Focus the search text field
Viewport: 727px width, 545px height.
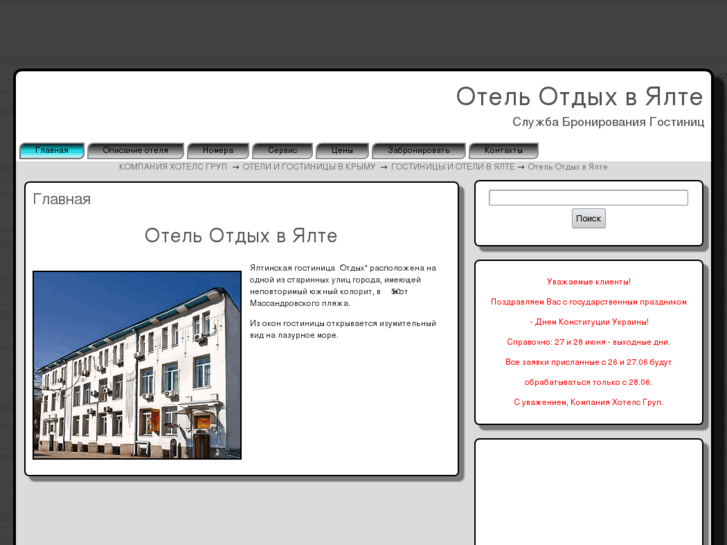[x=588, y=198]
